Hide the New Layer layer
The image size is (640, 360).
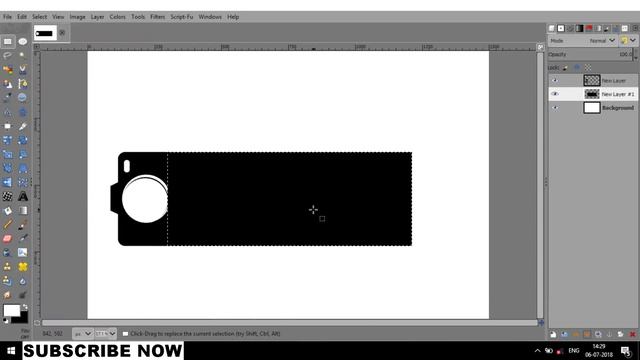(x=554, y=80)
